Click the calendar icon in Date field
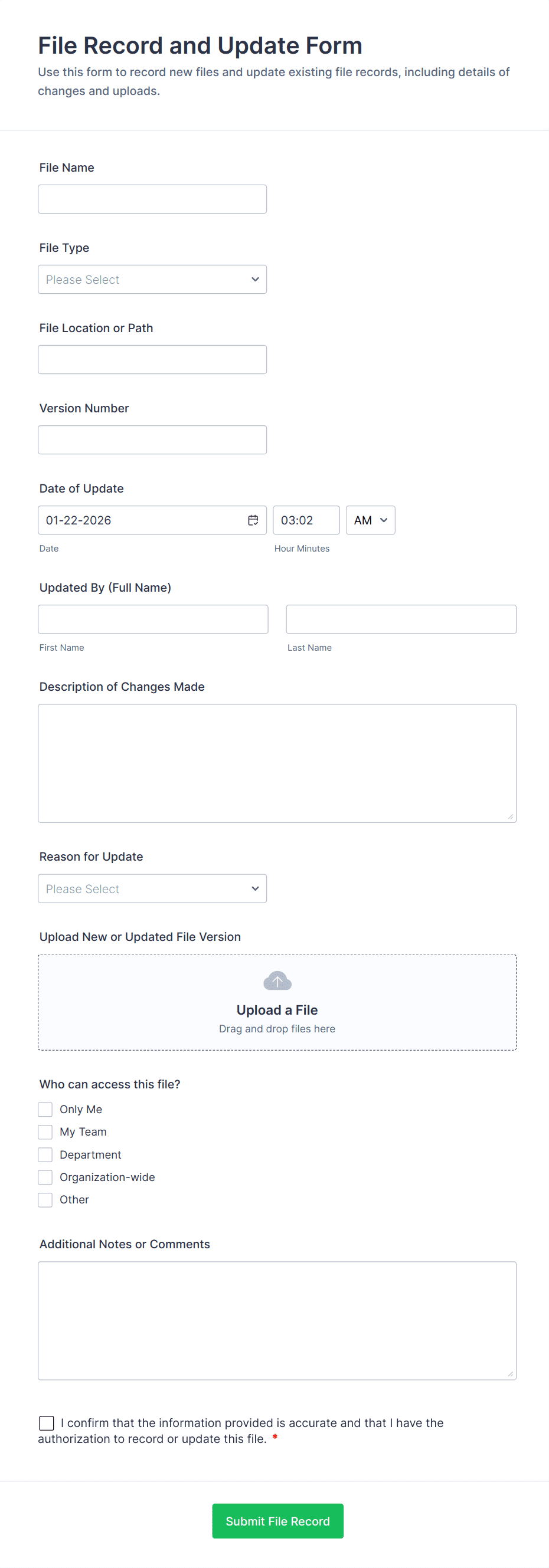549x1568 pixels. click(x=253, y=520)
